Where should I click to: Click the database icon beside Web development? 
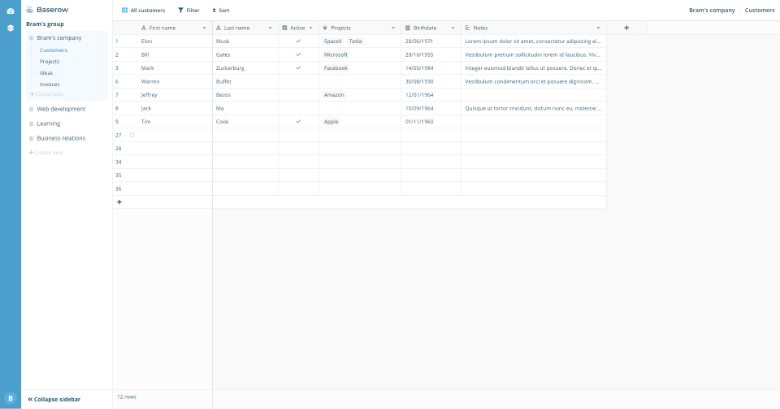pyautogui.click(x=31, y=109)
